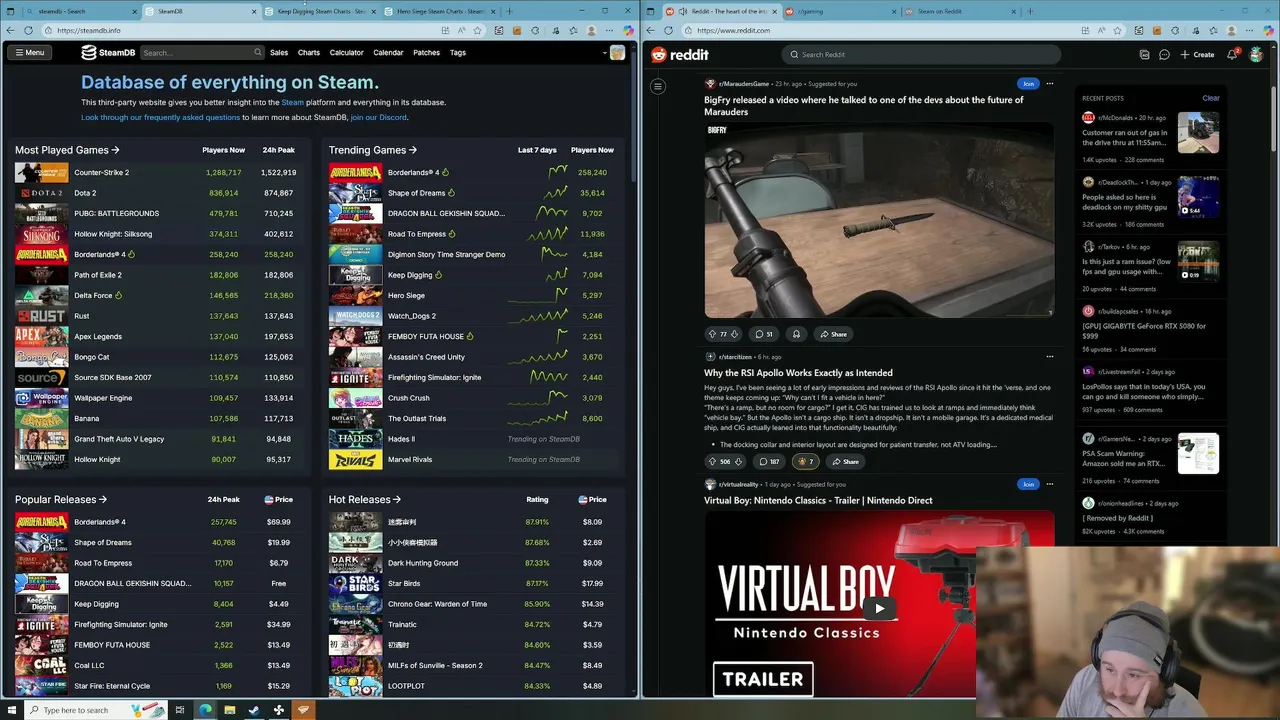Refresh the SteamDB browser window
The width and height of the screenshot is (1280, 720).
30,30
